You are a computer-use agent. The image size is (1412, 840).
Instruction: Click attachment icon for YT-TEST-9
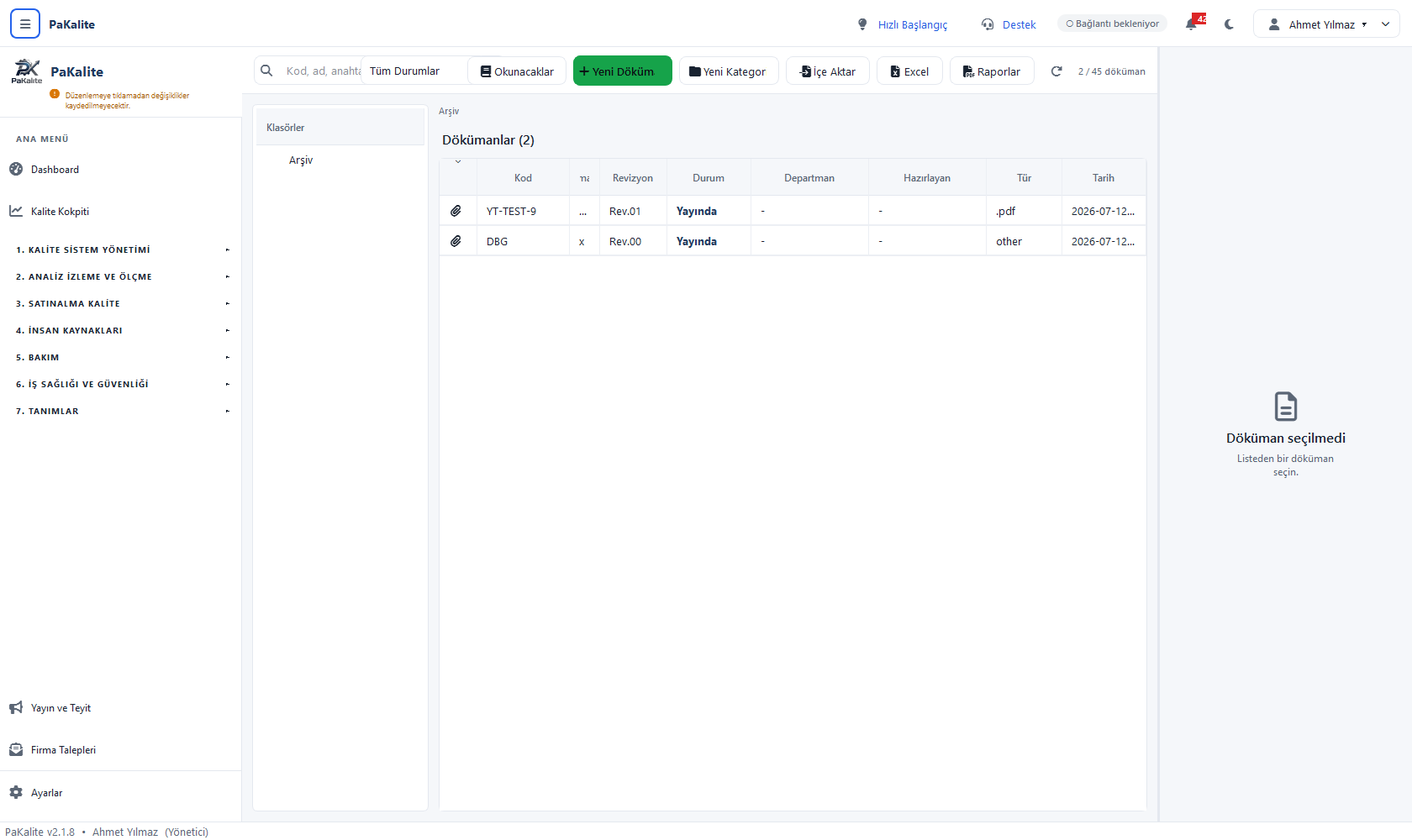click(456, 211)
